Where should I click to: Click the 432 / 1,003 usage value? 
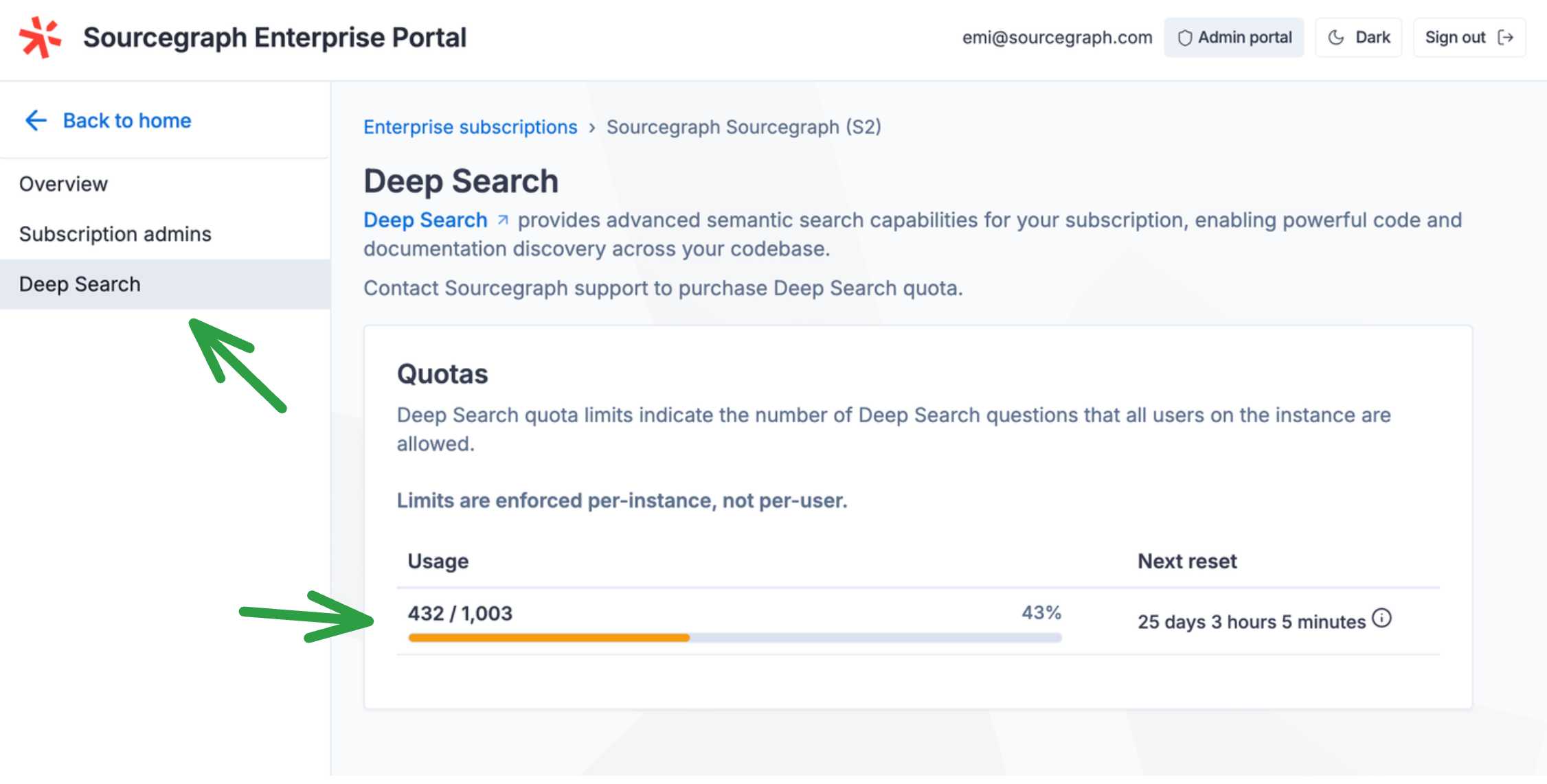(460, 613)
